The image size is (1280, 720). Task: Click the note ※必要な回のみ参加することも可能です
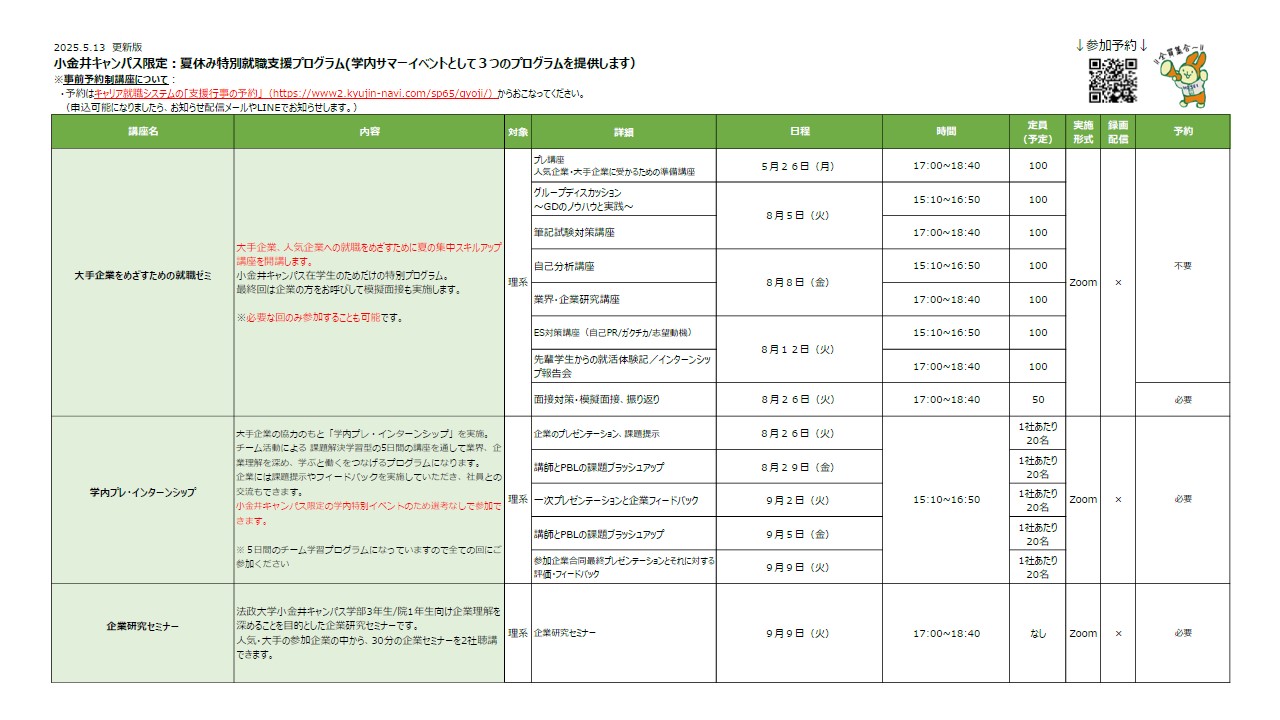(319, 317)
